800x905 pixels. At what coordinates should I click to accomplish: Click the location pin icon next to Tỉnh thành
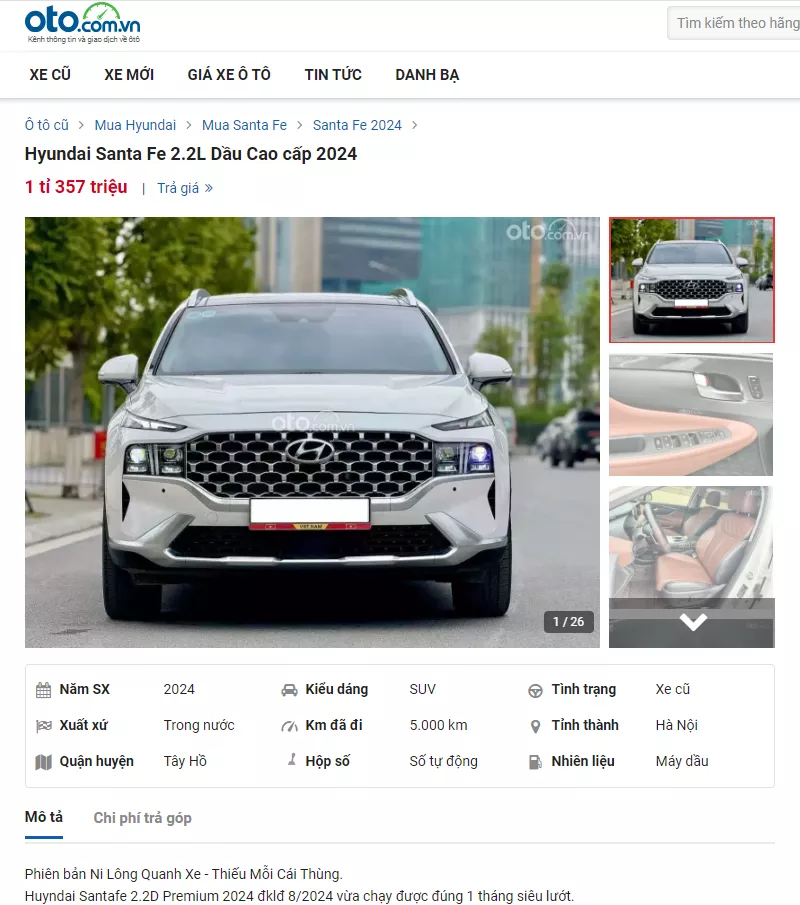coord(537,725)
